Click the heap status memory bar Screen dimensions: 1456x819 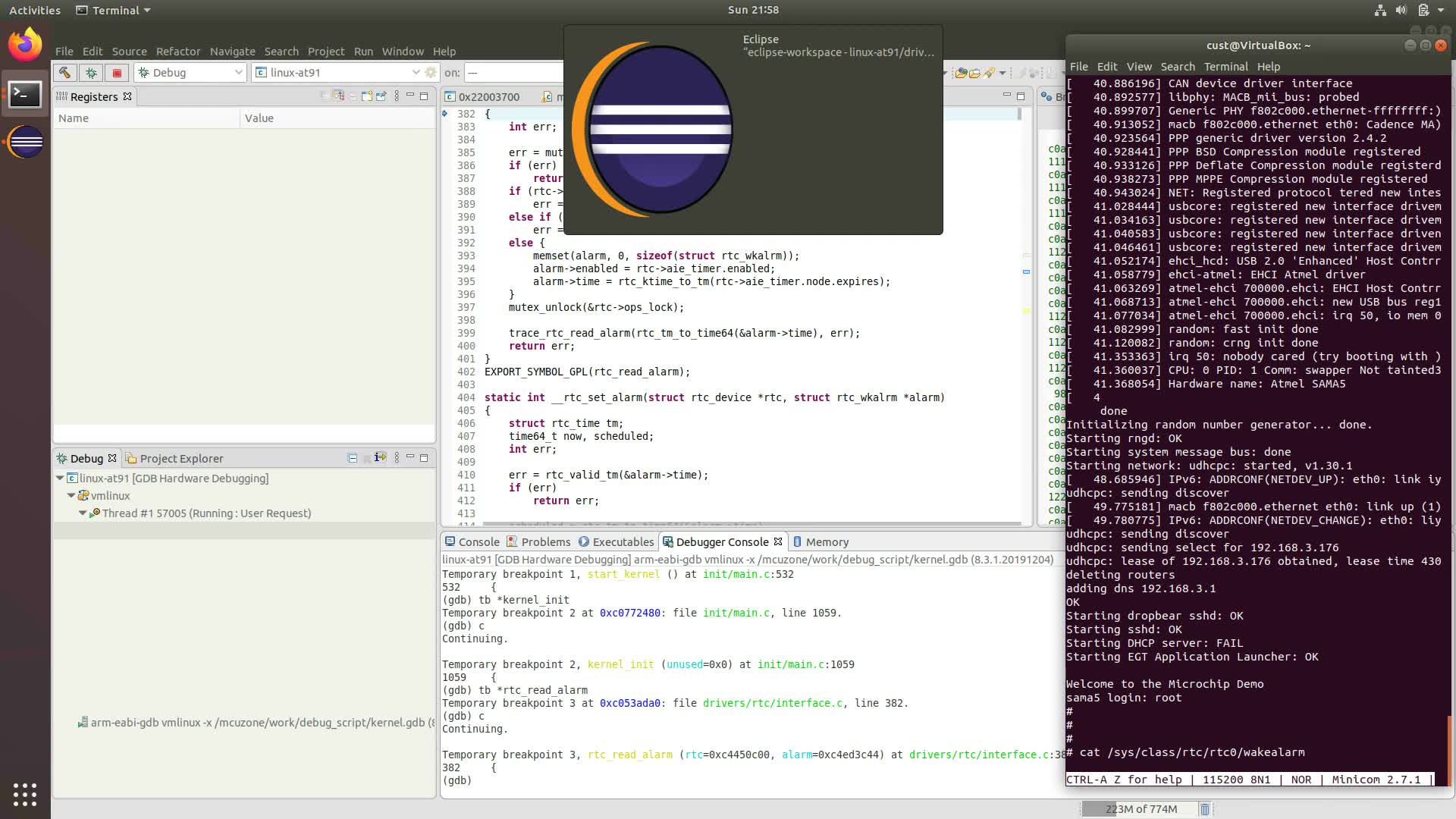[1140, 809]
